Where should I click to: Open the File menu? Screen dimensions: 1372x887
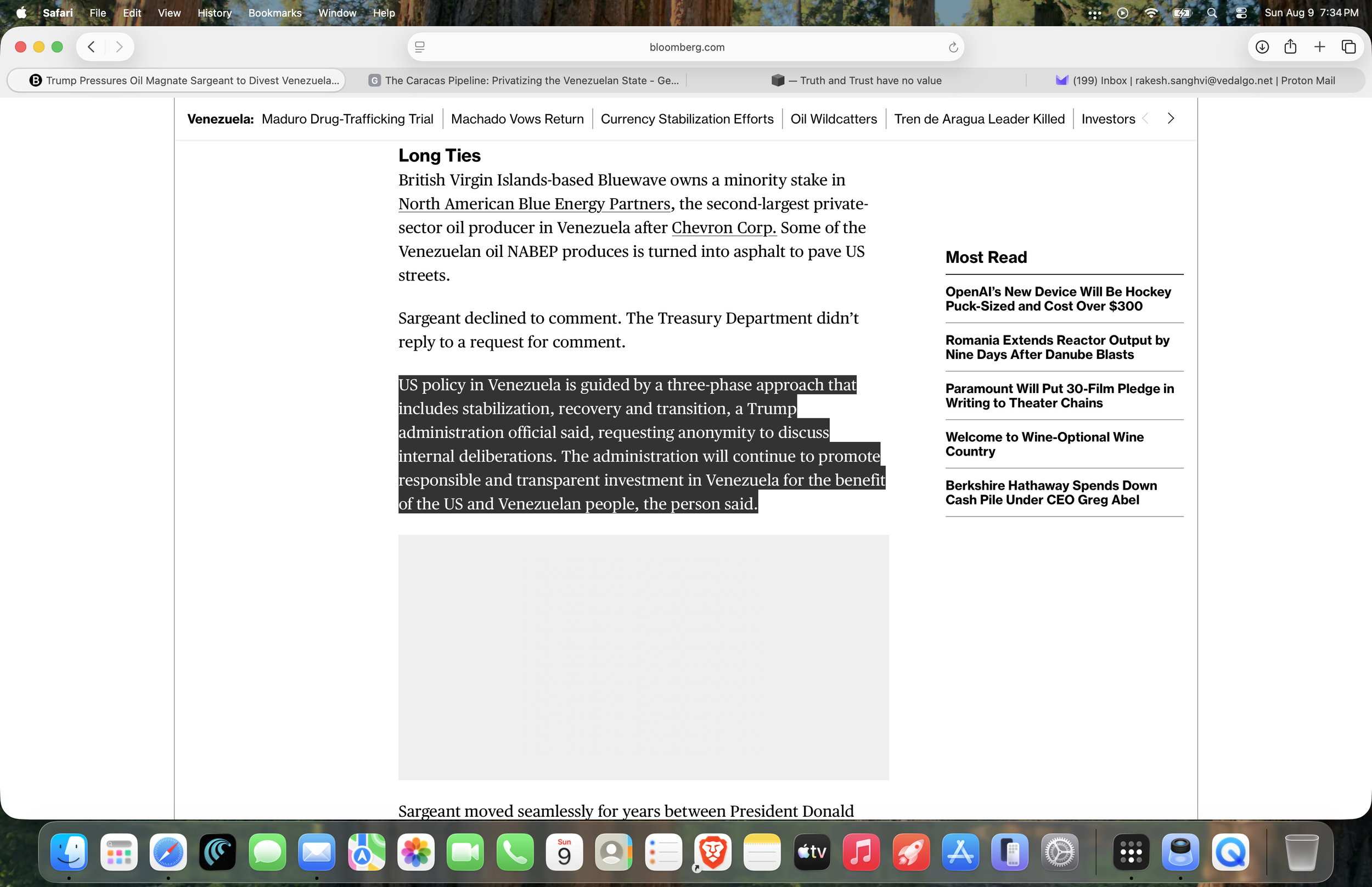point(98,13)
